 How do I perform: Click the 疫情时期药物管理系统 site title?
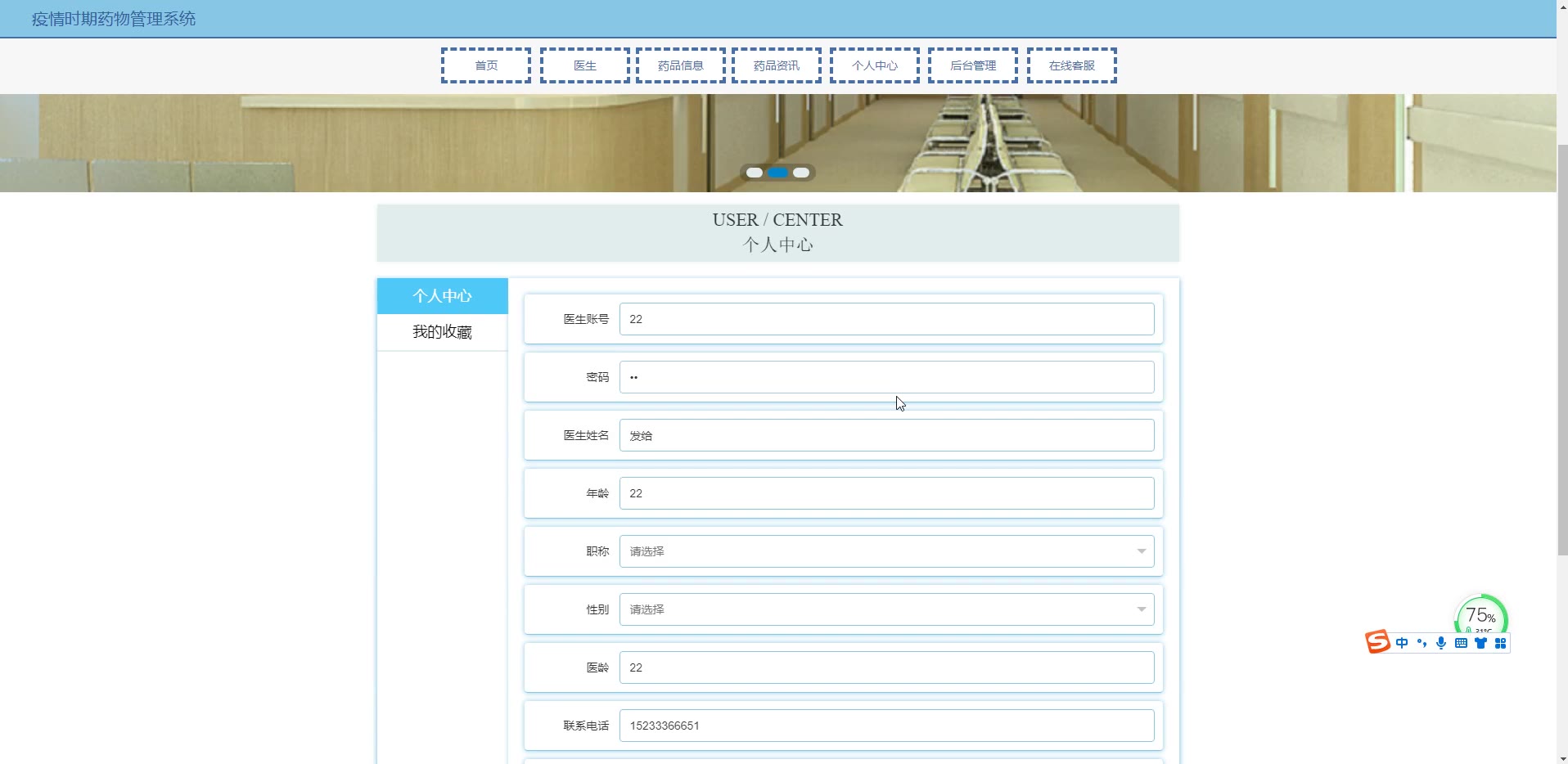[114, 19]
